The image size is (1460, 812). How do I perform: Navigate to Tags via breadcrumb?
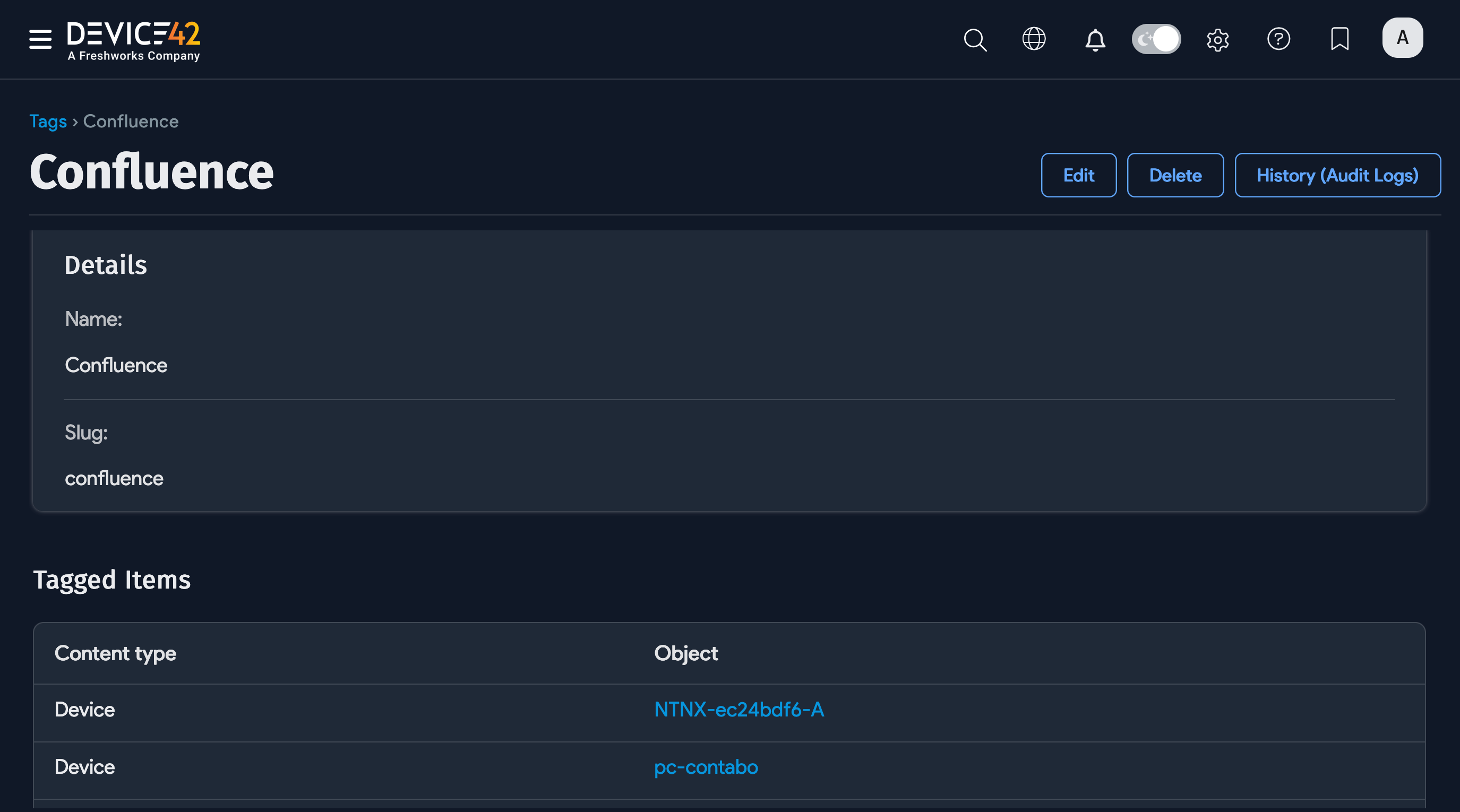click(x=48, y=120)
